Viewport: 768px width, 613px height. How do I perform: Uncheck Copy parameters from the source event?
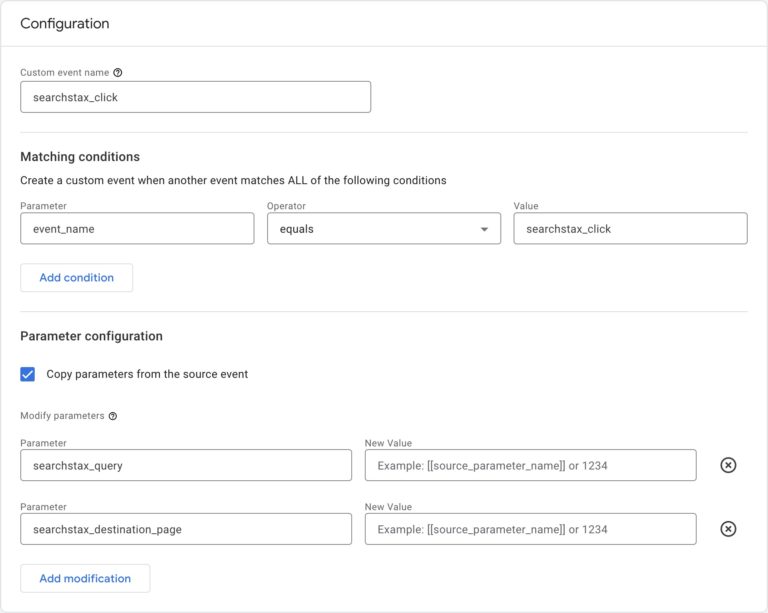click(x=27, y=374)
